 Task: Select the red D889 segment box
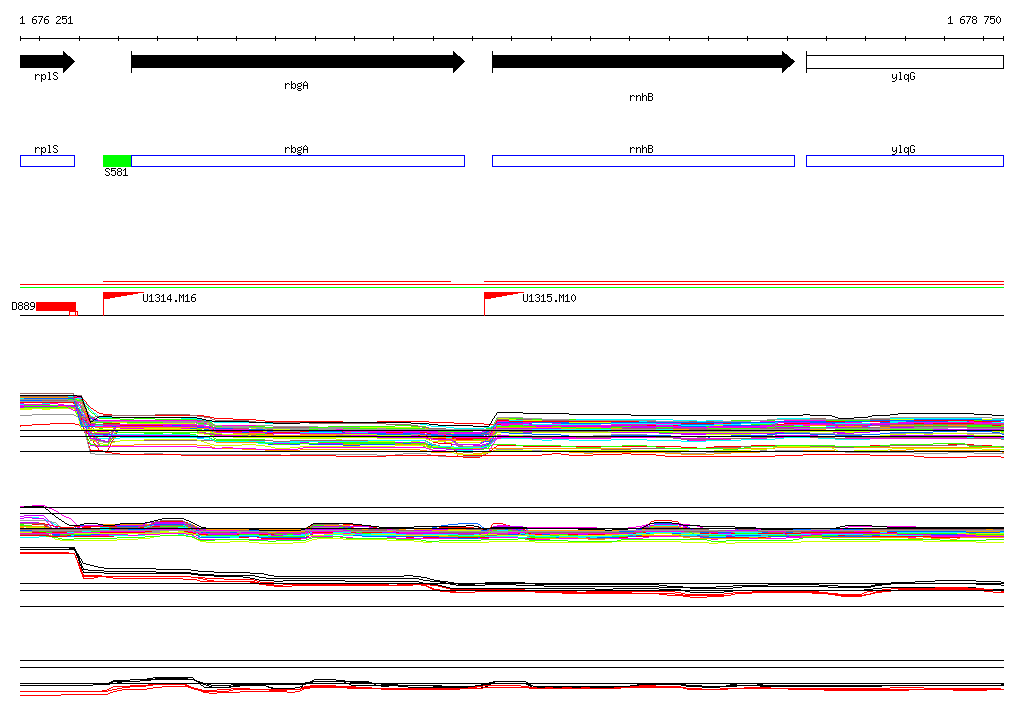tap(56, 306)
